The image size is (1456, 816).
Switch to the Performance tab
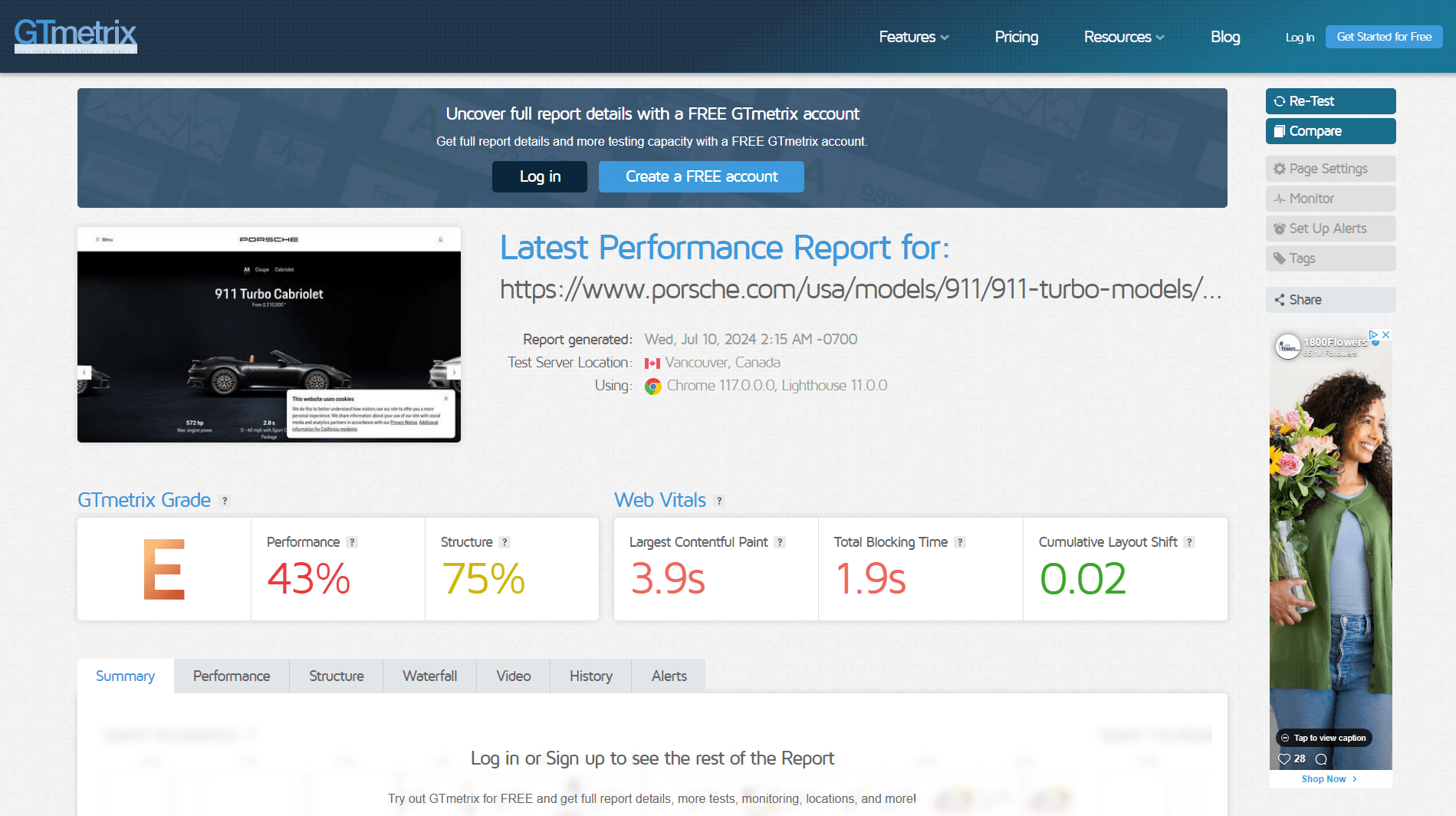[232, 676]
